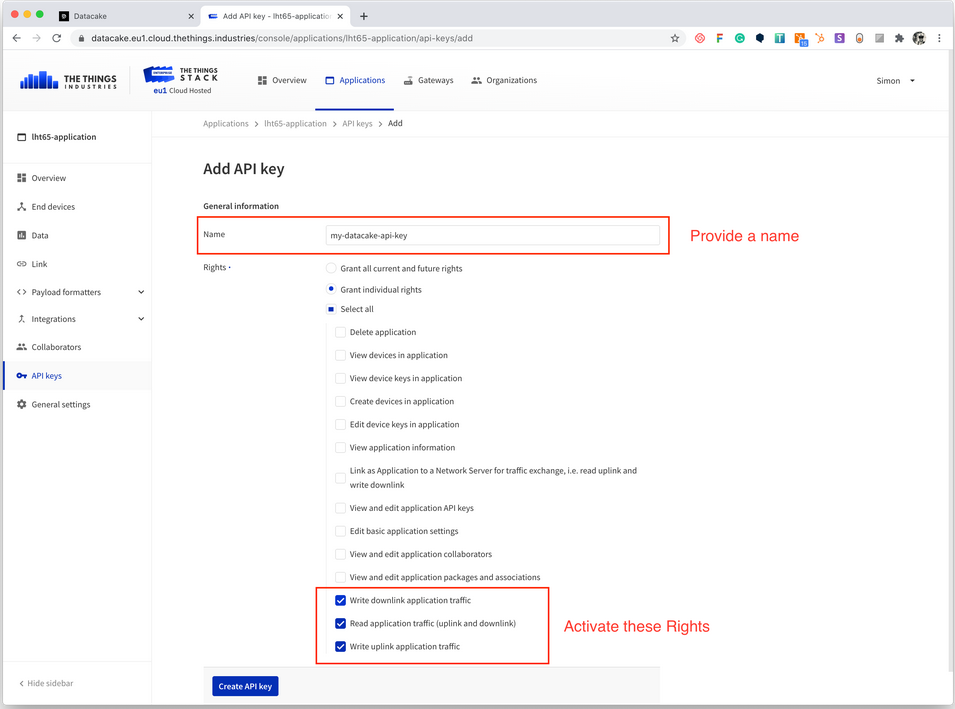Select Grant all current and future rights
This screenshot has height=709, width=955.
point(331,268)
